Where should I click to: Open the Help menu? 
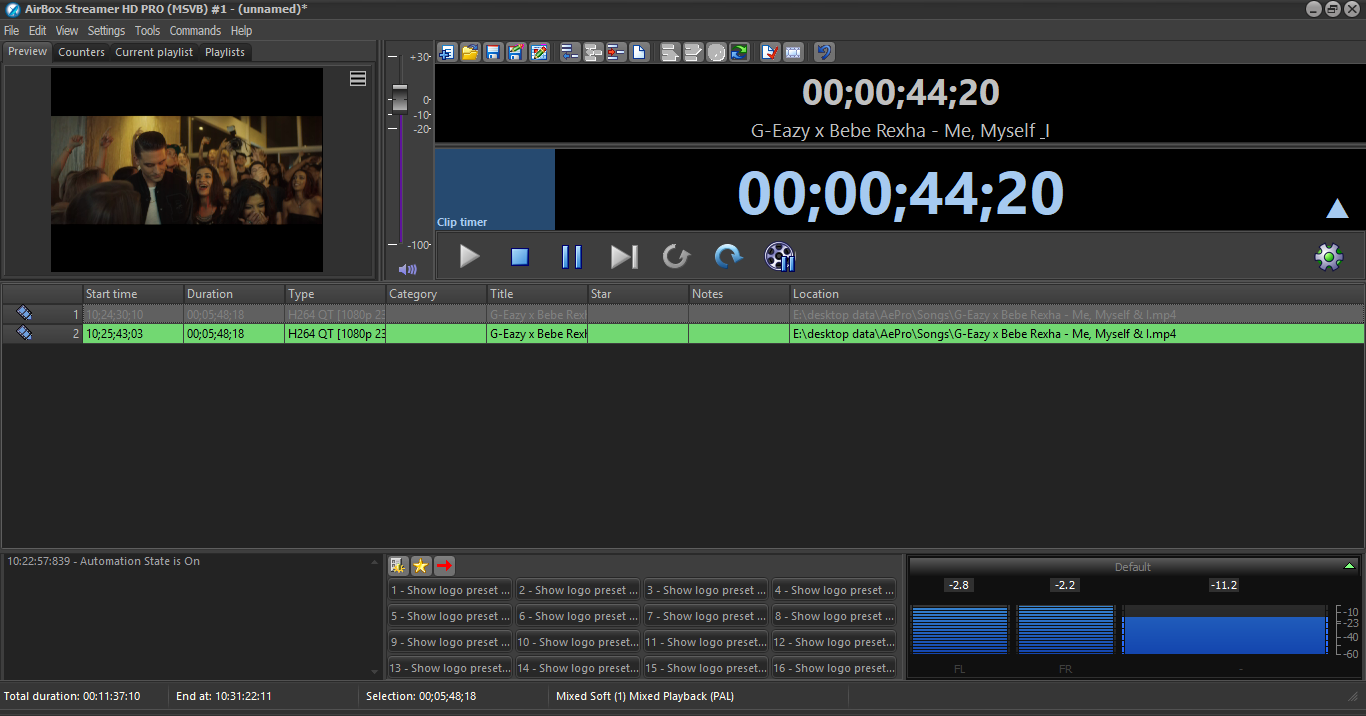pyautogui.click(x=241, y=31)
